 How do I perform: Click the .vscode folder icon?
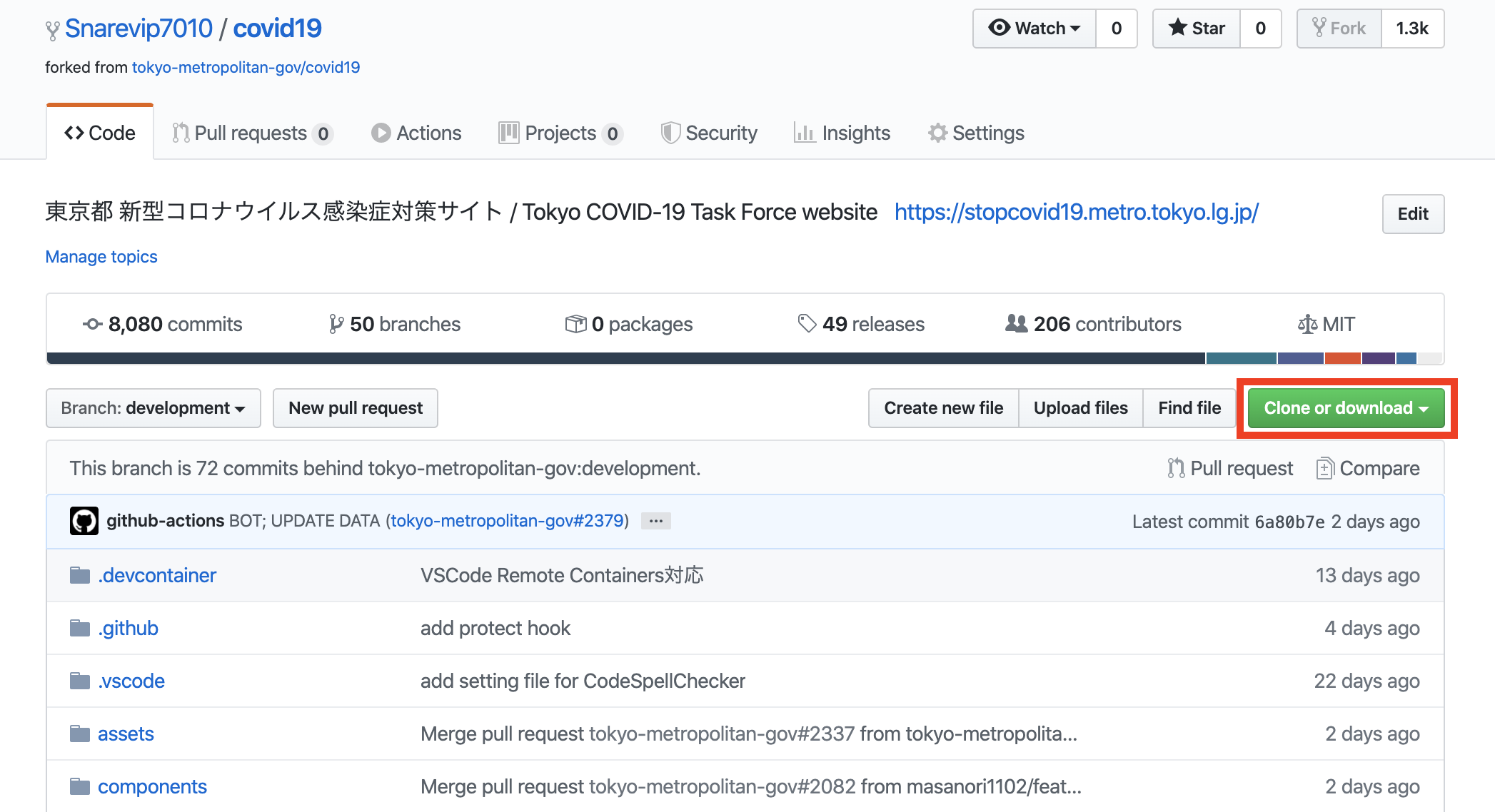(x=80, y=681)
